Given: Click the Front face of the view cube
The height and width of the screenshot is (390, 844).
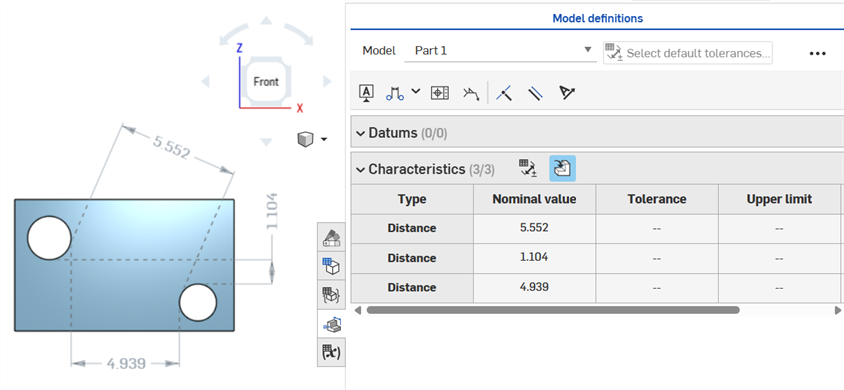Looking at the screenshot, I should (266, 82).
